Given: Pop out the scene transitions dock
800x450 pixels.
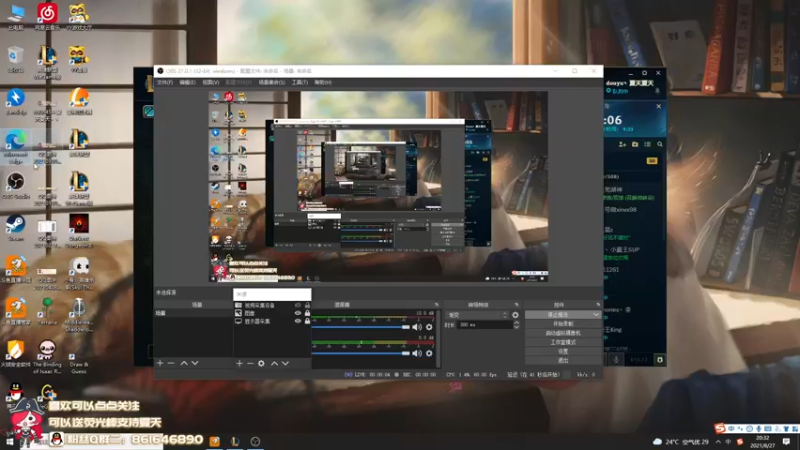Looking at the screenshot, I should [x=516, y=305].
